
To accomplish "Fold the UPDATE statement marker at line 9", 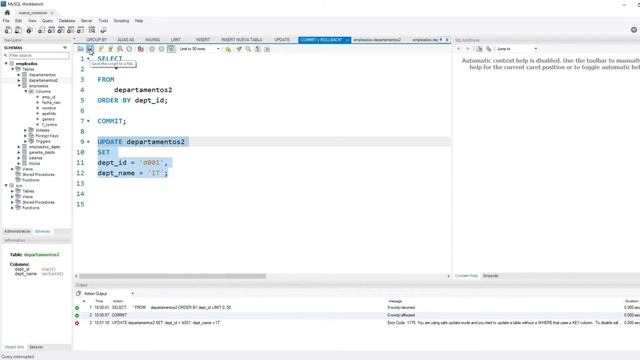I will point(88,142).
